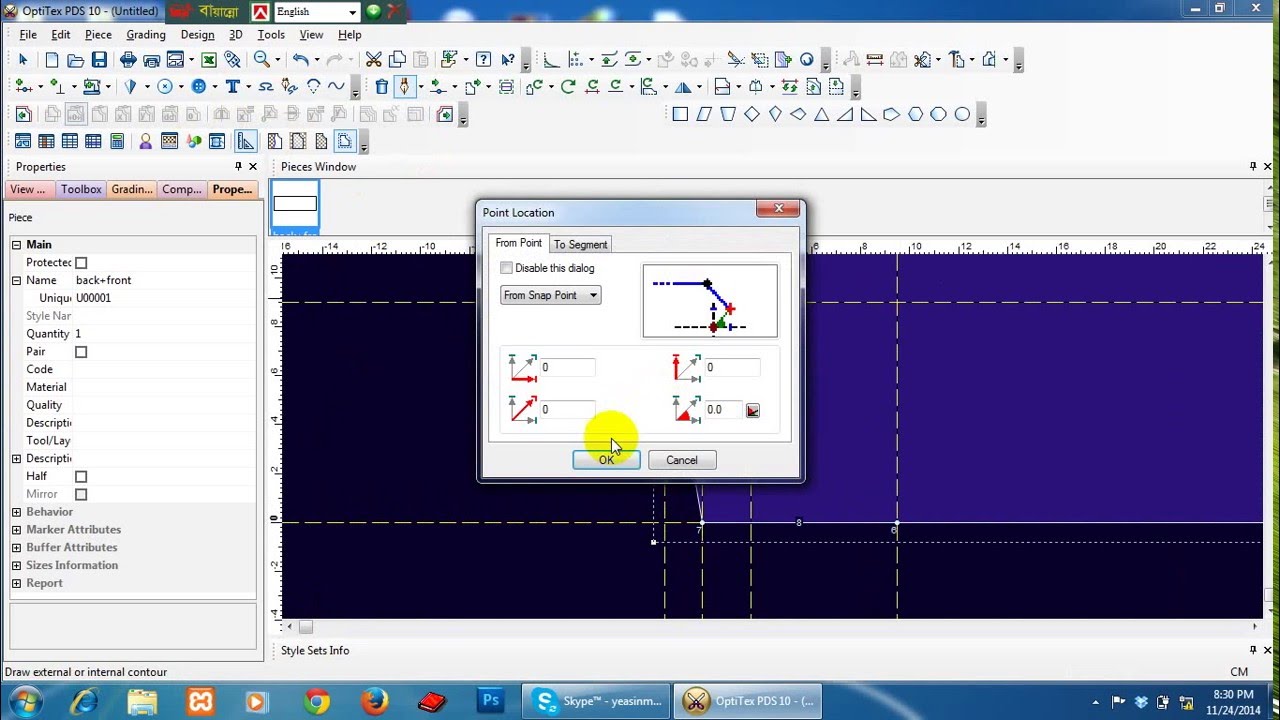Click the 0.0 angle input field
The width and height of the screenshot is (1280, 720).
point(724,409)
